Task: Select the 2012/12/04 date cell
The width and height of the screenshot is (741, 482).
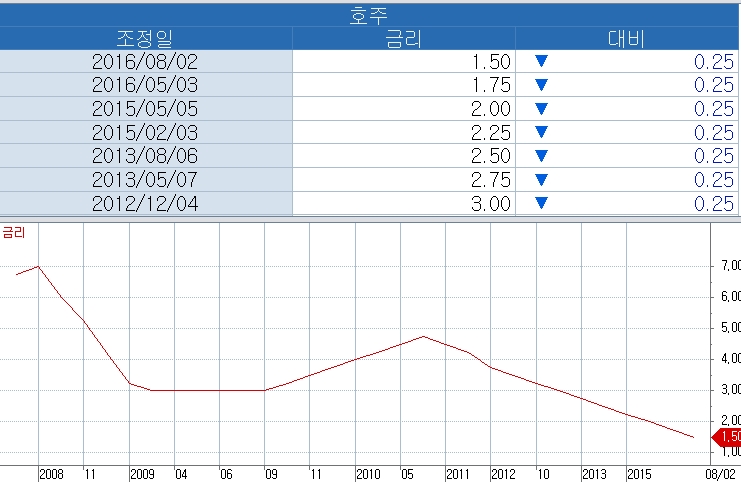Action: click(146, 204)
